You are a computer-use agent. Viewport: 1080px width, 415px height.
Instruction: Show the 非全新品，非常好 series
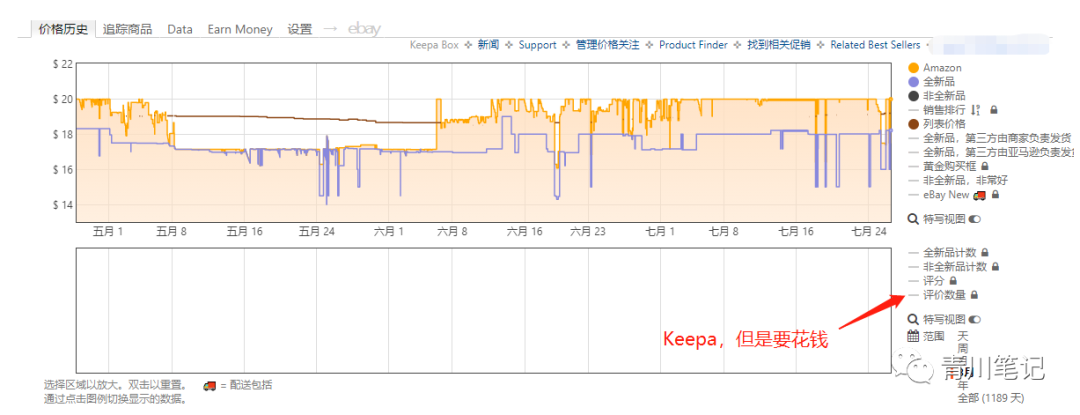965,180
